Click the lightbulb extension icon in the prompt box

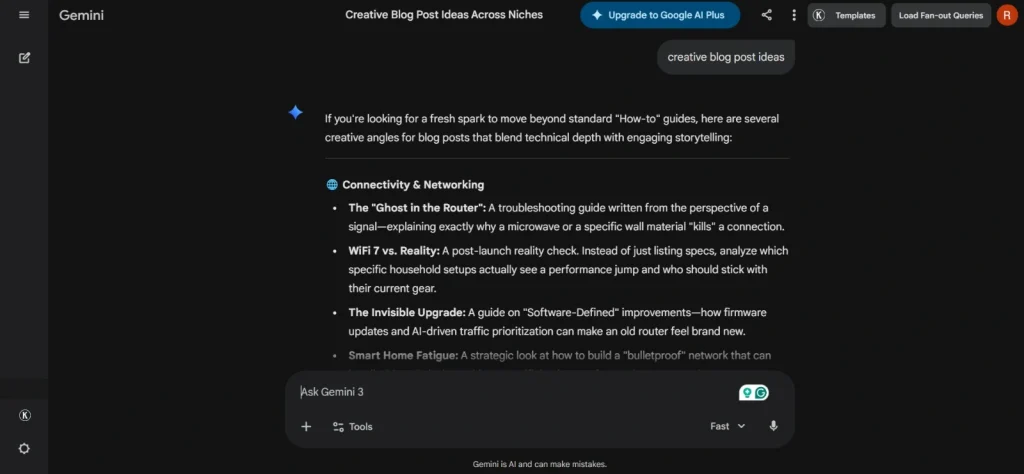pyautogui.click(x=747, y=392)
